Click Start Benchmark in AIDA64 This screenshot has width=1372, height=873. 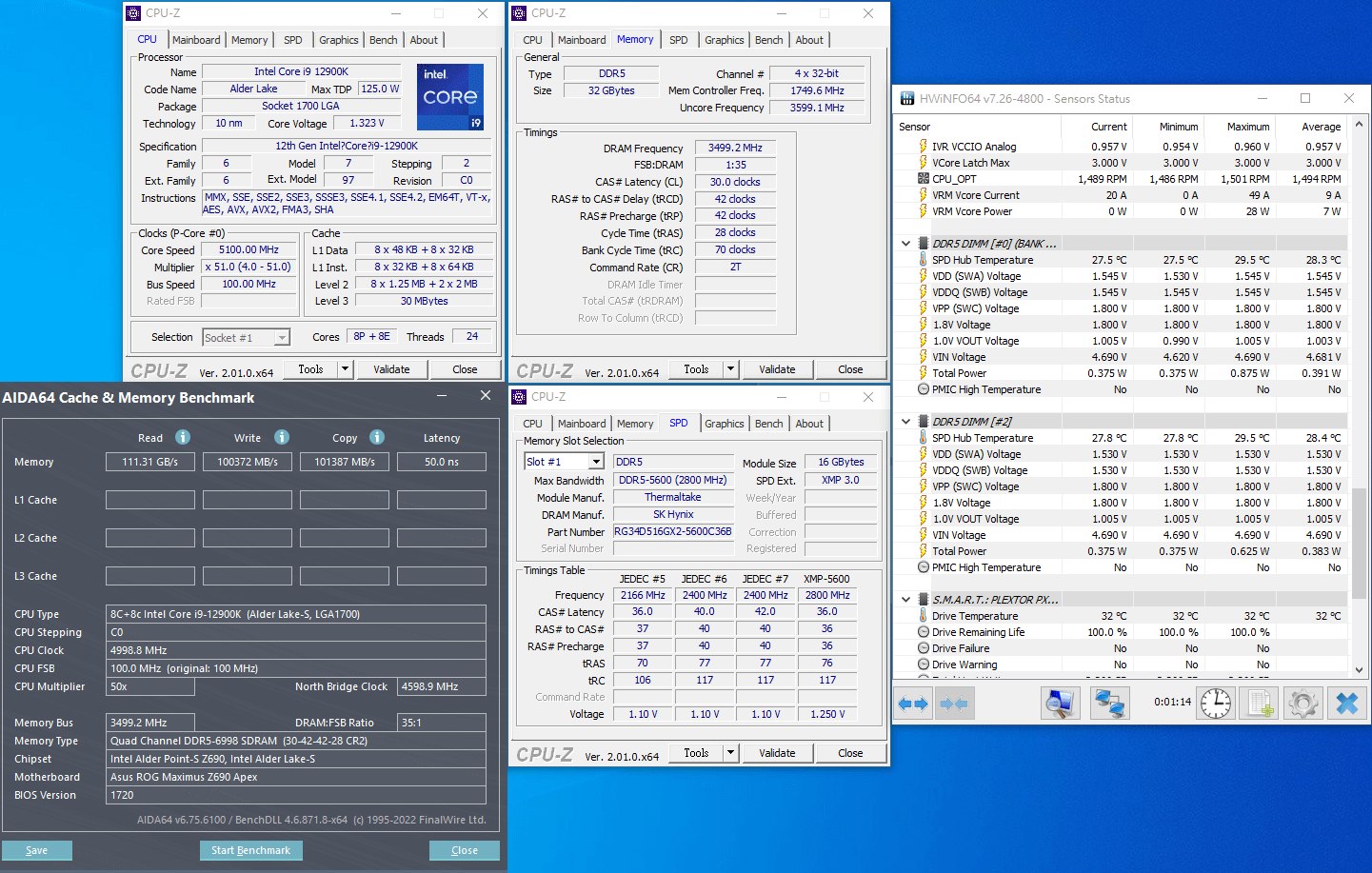point(251,850)
